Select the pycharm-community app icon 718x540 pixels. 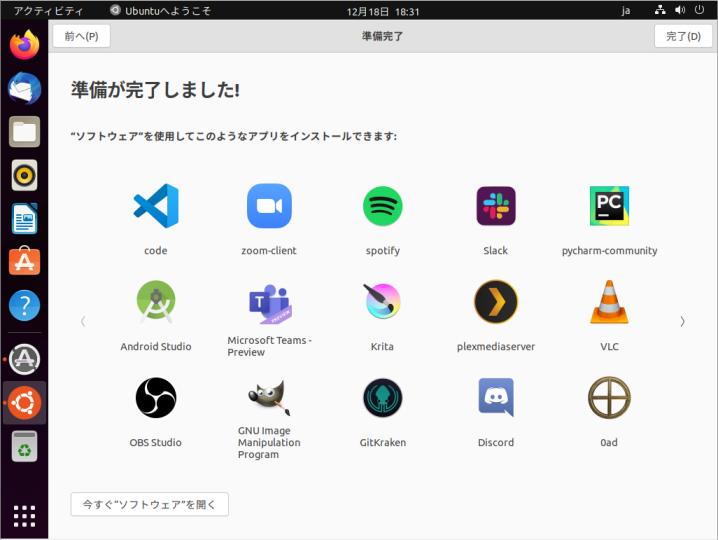click(x=609, y=206)
